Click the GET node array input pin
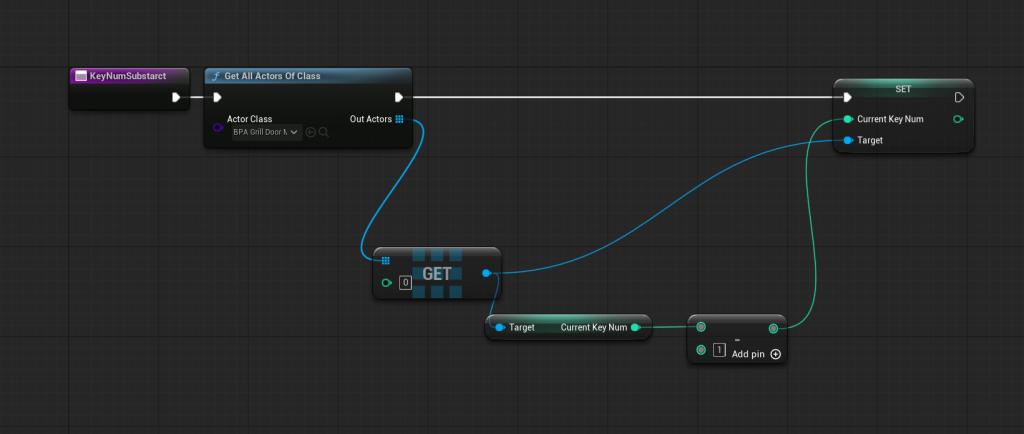Viewport: 1024px width, 434px height. (385, 260)
